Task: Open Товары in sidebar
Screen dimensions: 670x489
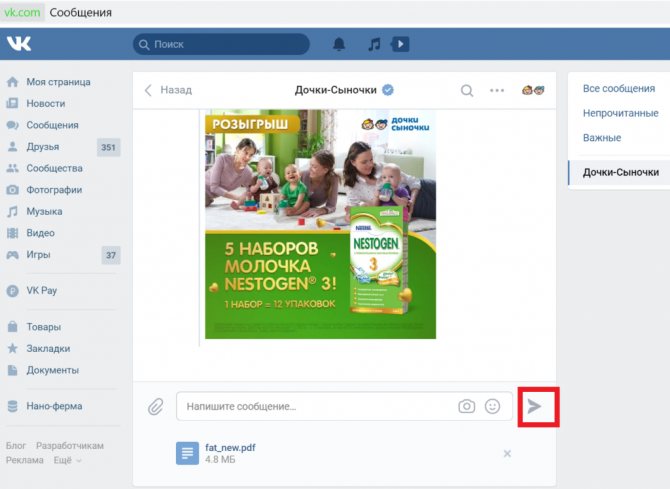Action: point(44,327)
